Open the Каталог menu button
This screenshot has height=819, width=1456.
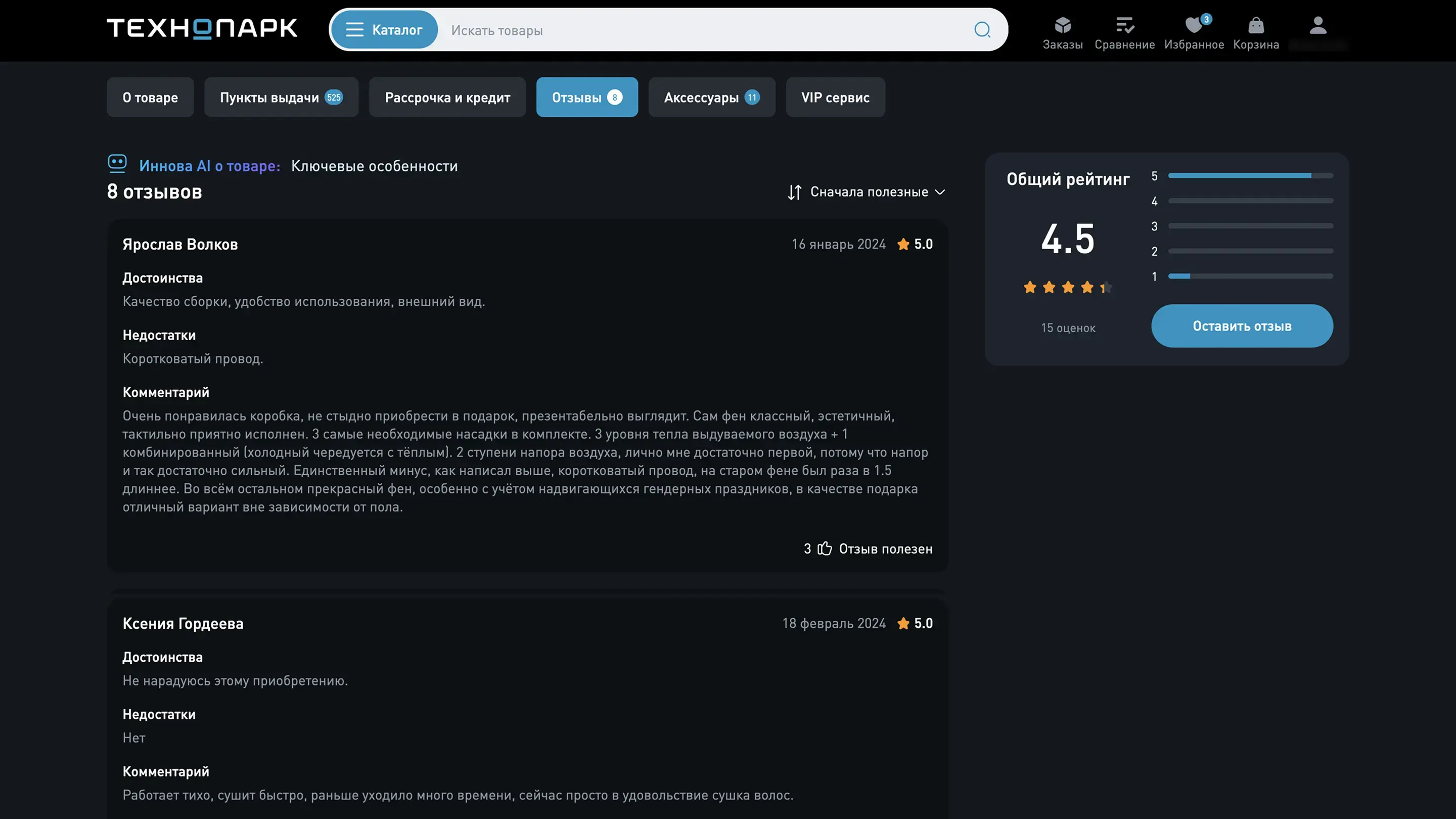tap(384, 30)
